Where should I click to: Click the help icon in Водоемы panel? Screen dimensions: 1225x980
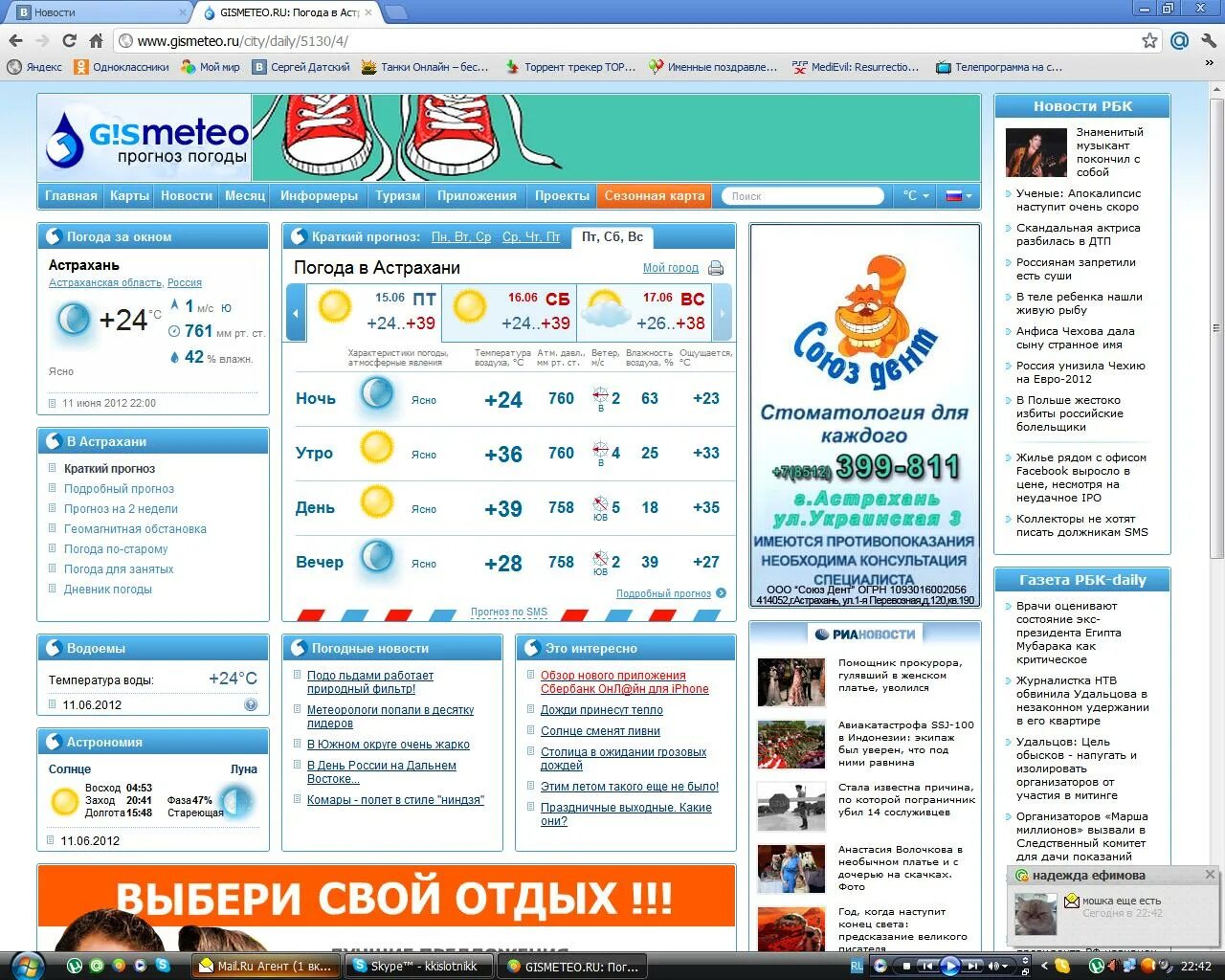[251, 704]
